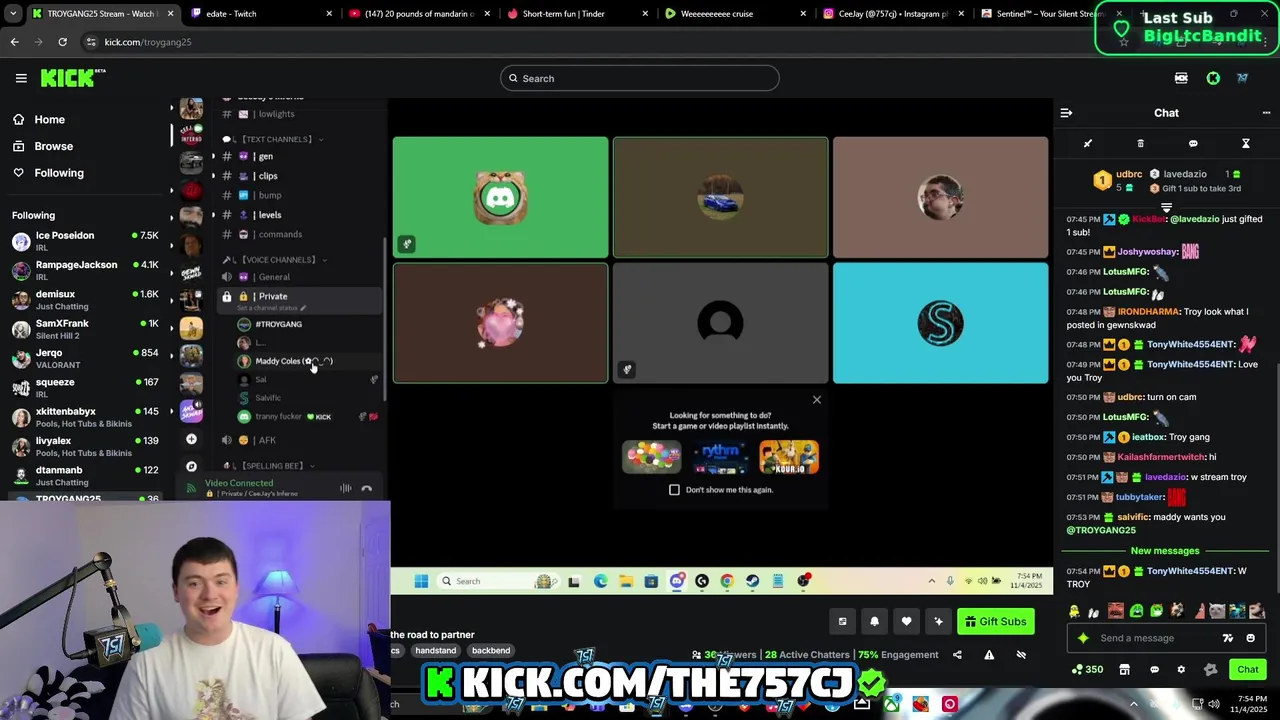Click the handstand stream tag

(435, 651)
